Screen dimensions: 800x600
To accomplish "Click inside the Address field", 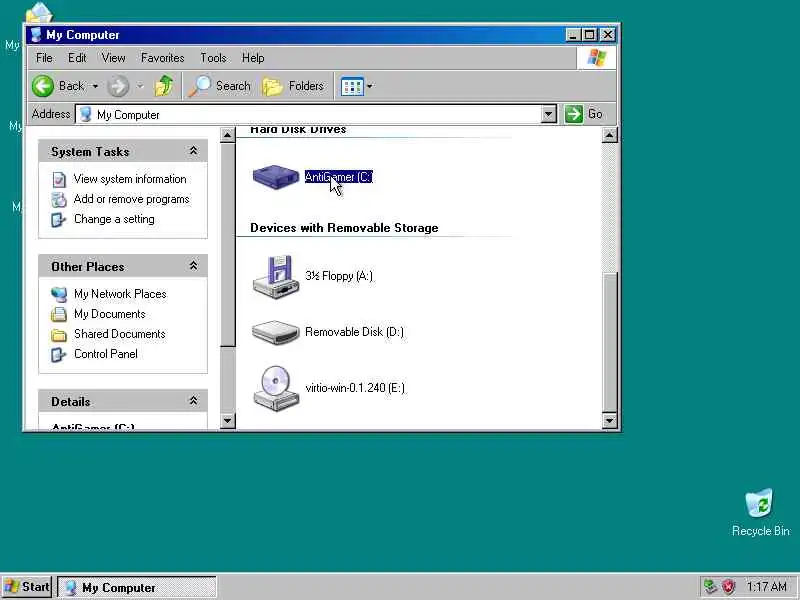I will coord(309,114).
